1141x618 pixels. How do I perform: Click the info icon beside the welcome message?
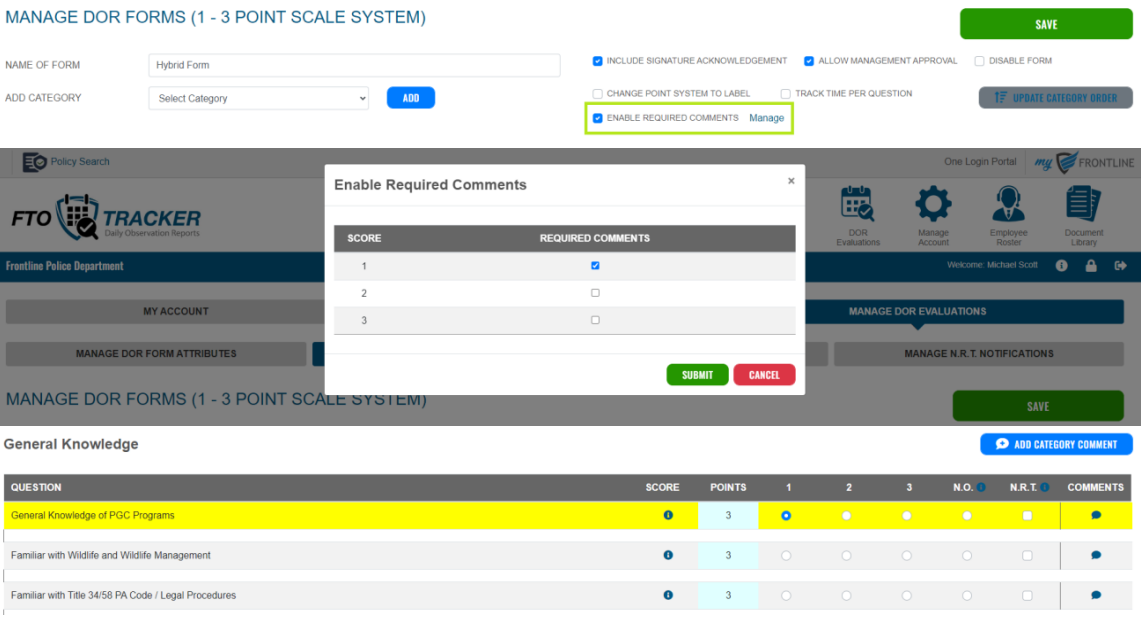pyautogui.click(x=1062, y=265)
